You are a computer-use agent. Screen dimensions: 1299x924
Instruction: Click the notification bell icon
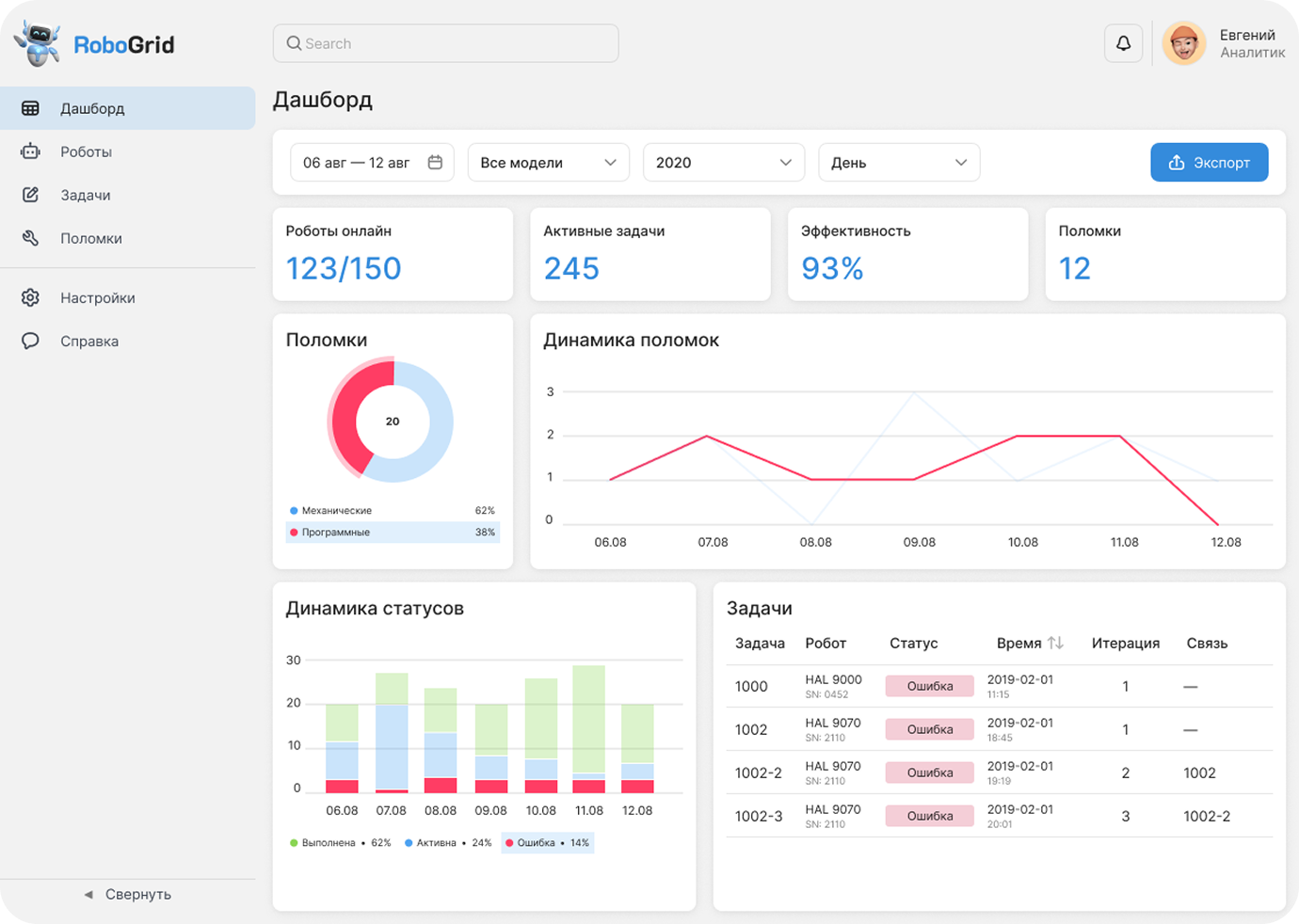click(x=1123, y=43)
